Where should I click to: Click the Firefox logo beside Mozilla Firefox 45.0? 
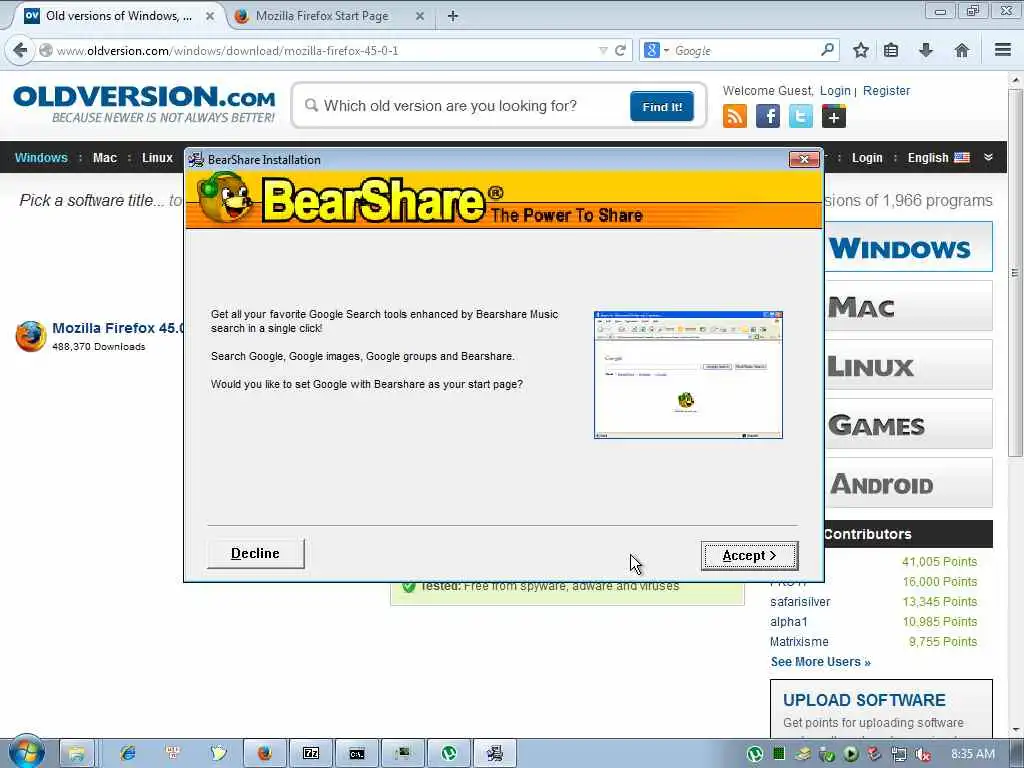pyautogui.click(x=31, y=336)
